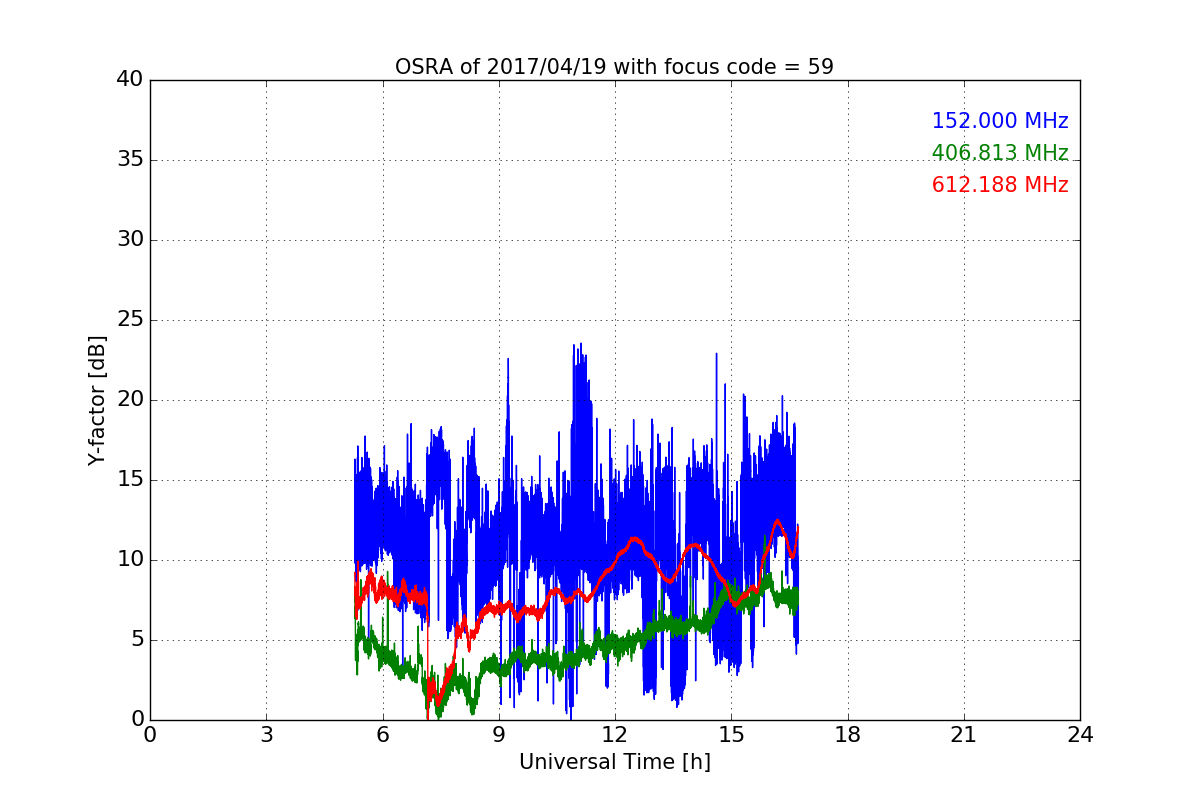
Task: Click y-axis tick label 20
Action: pos(130,400)
